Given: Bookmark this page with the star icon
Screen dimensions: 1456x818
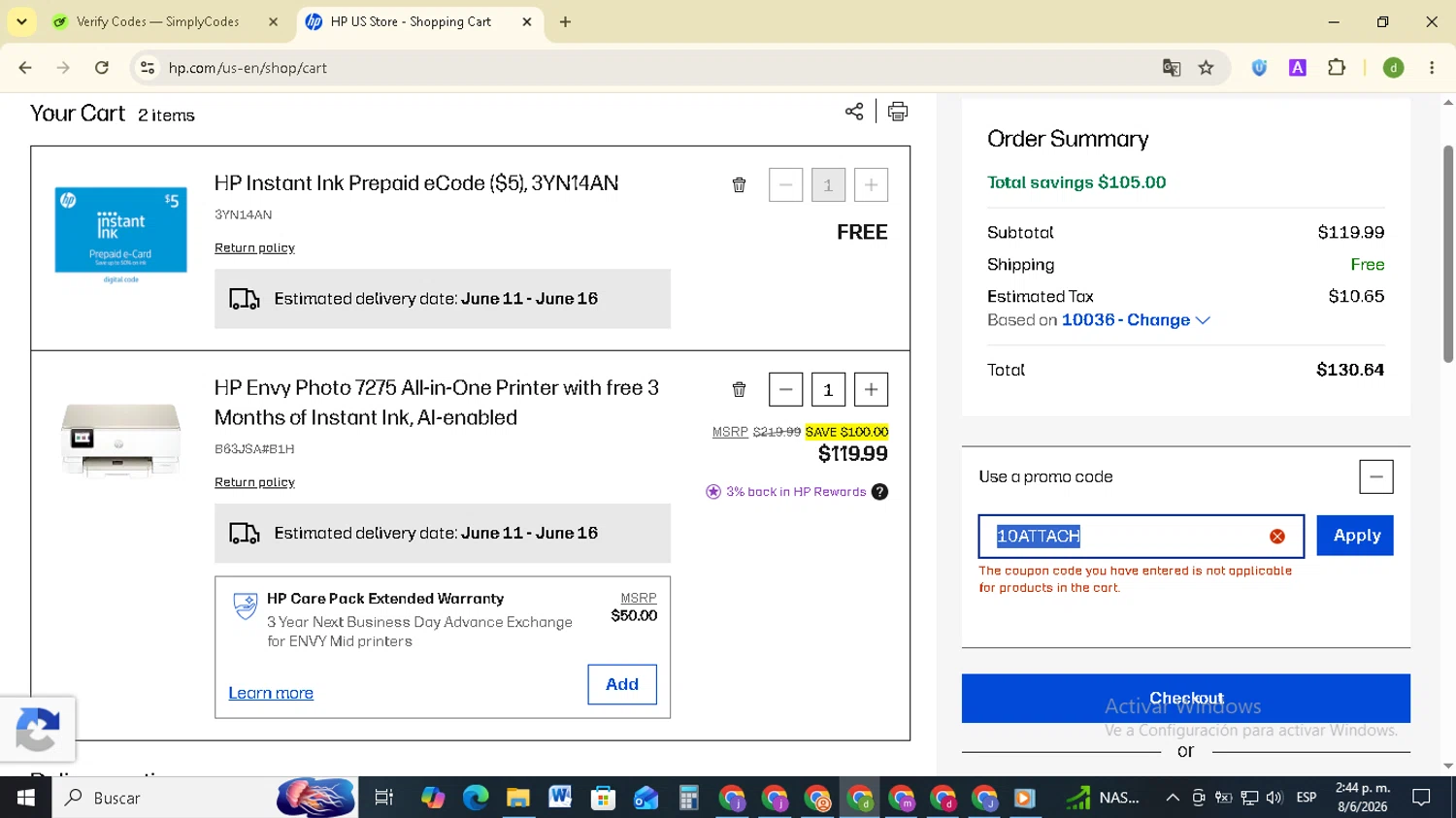Looking at the screenshot, I should (x=1206, y=67).
